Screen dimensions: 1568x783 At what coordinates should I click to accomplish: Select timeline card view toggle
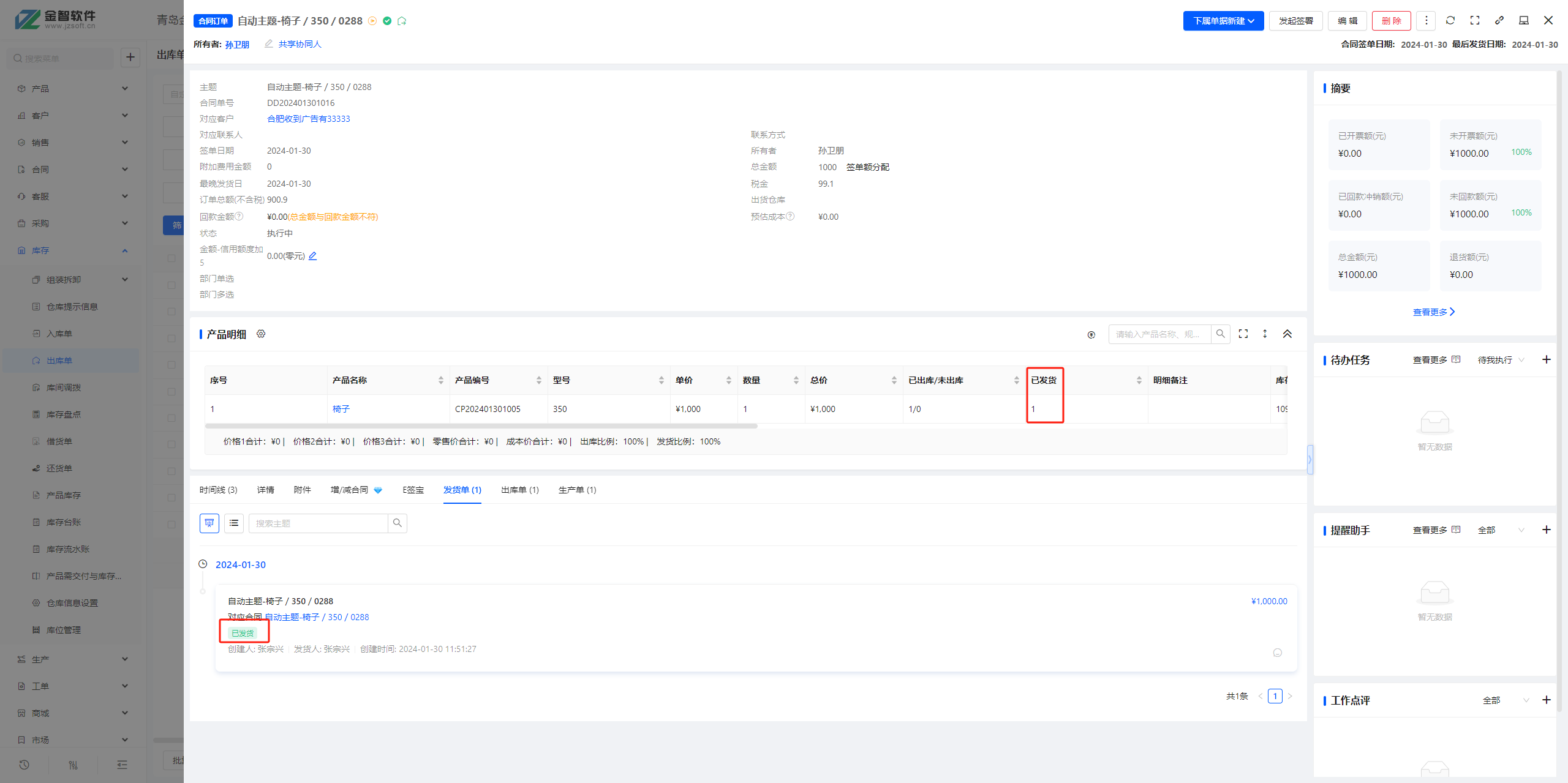(x=209, y=523)
